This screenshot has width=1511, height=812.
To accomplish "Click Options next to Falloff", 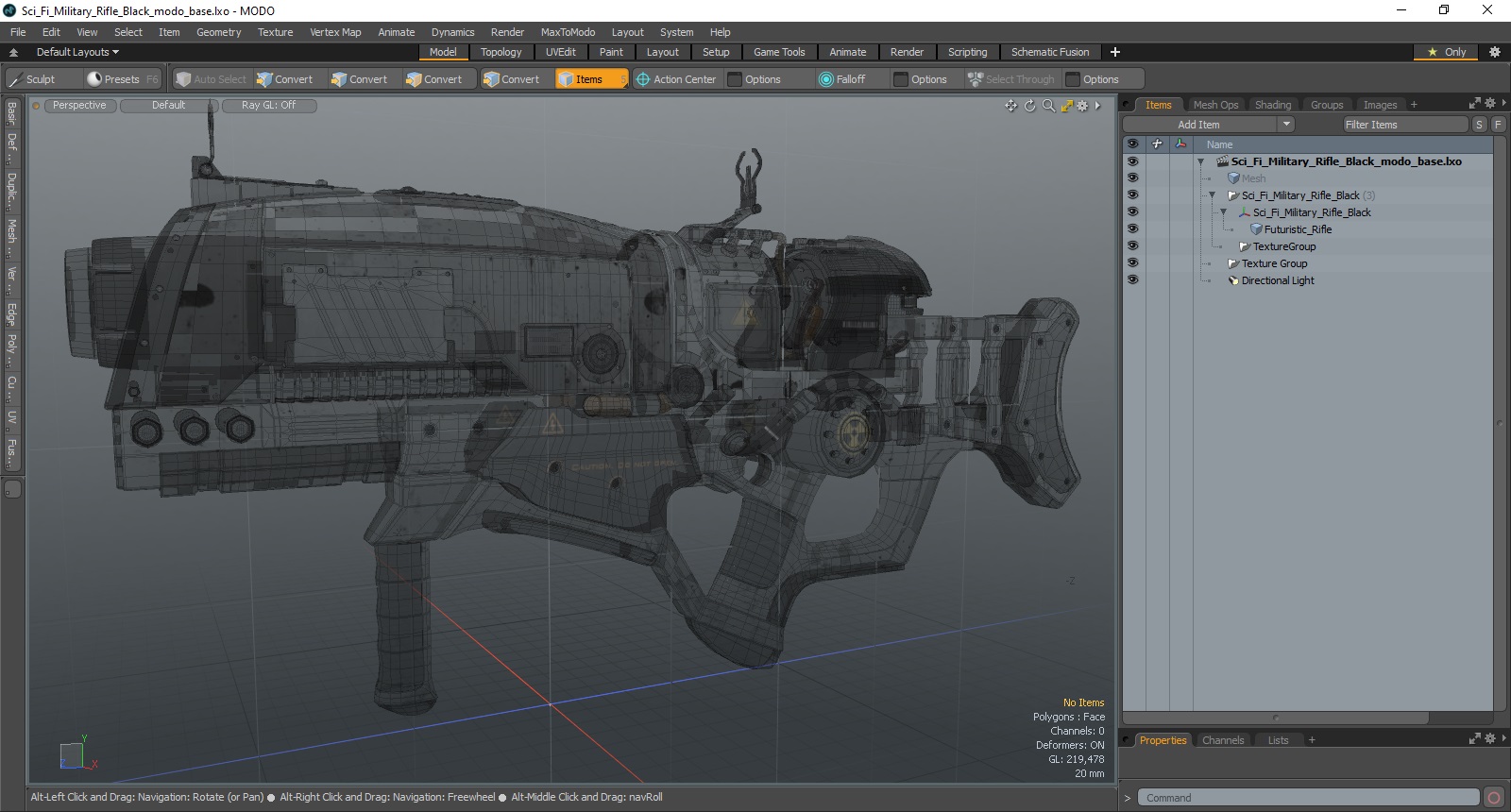I will point(928,79).
